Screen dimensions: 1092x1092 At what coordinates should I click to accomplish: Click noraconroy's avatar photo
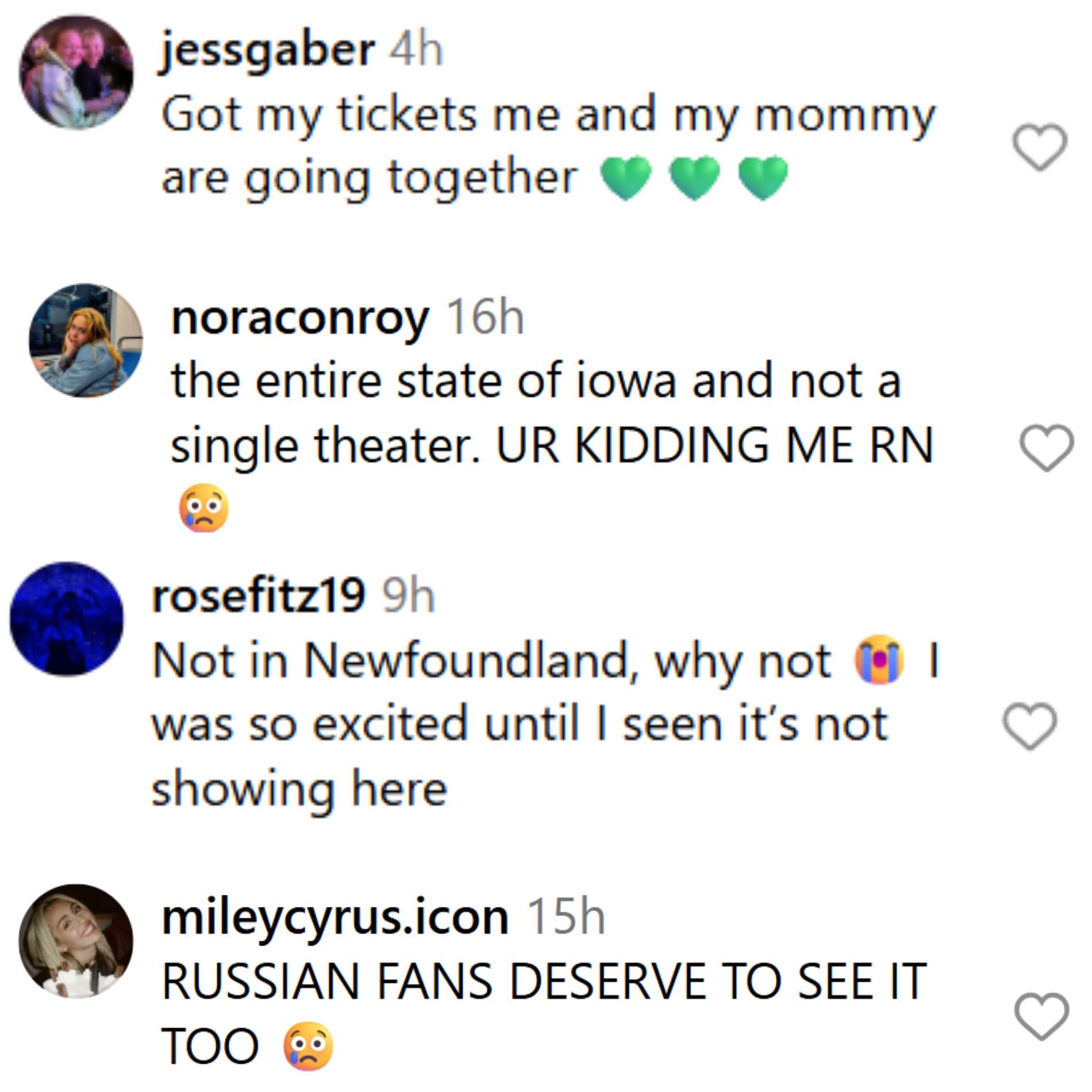86,340
